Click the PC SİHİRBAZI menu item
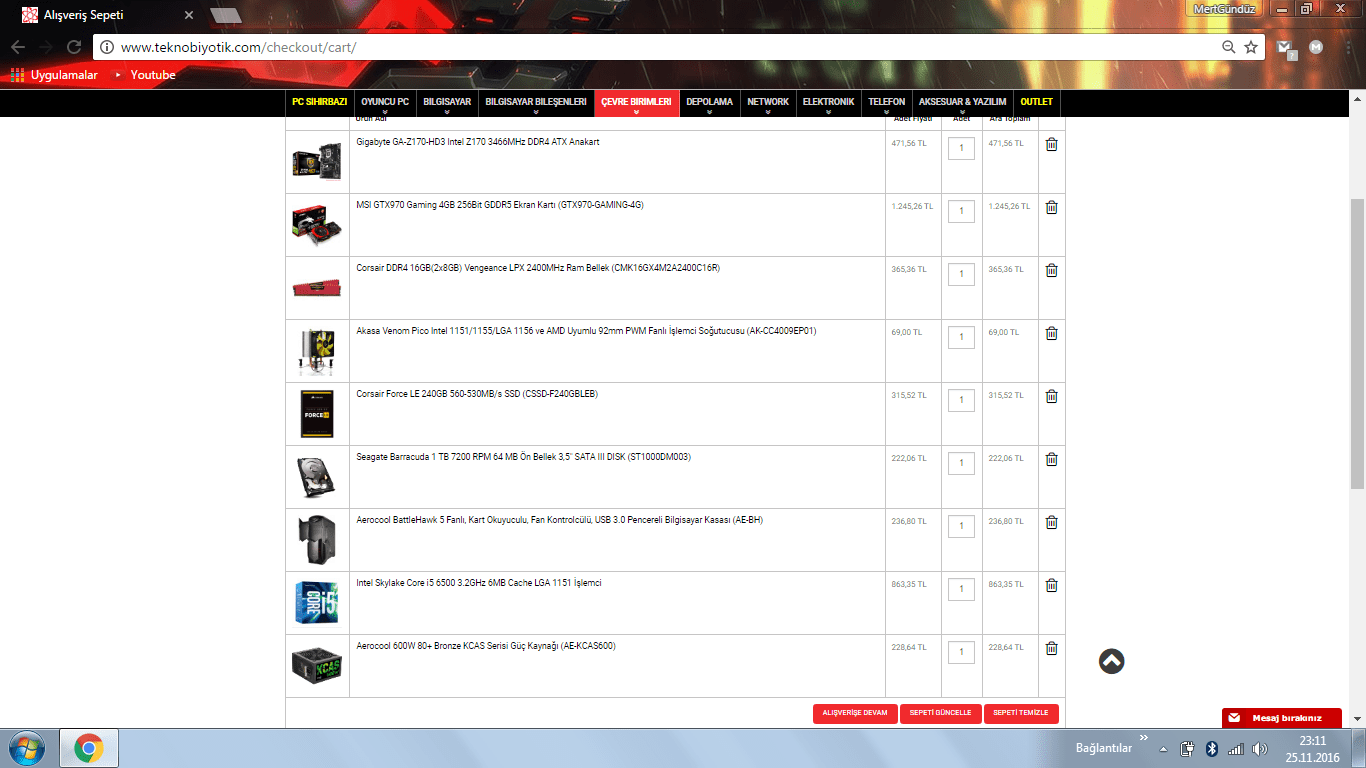The width and height of the screenshot is (1366, 768). point(319,103)
